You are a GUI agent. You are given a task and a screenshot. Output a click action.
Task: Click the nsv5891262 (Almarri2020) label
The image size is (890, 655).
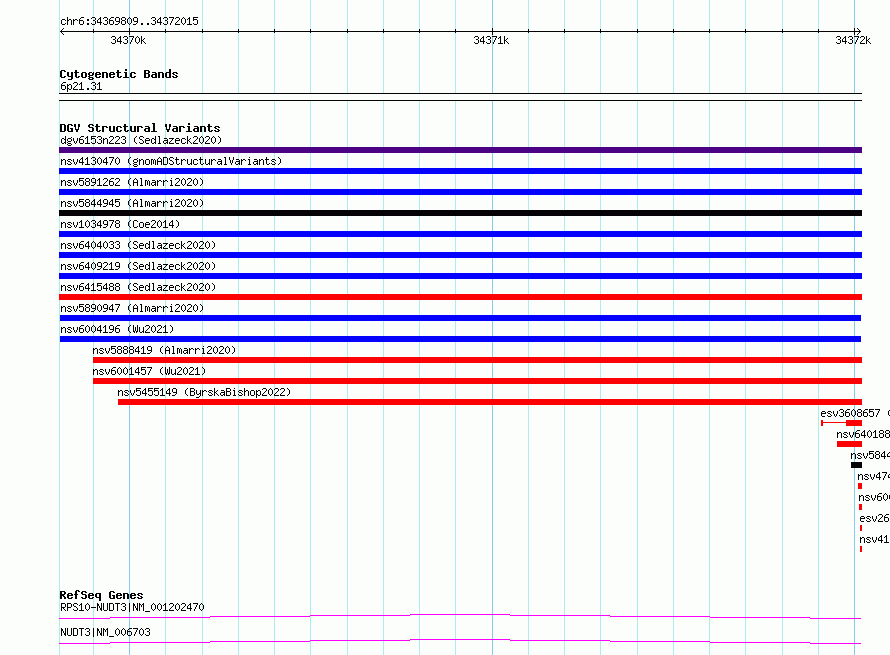[x=132, y=182]
